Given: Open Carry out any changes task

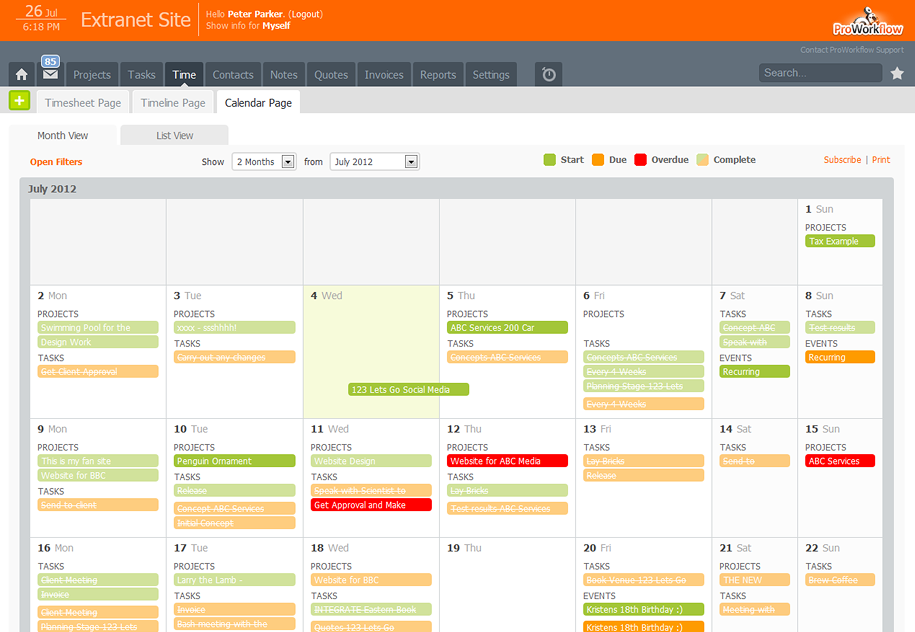Looking at the screenshot, I should (x=234, y=357).
